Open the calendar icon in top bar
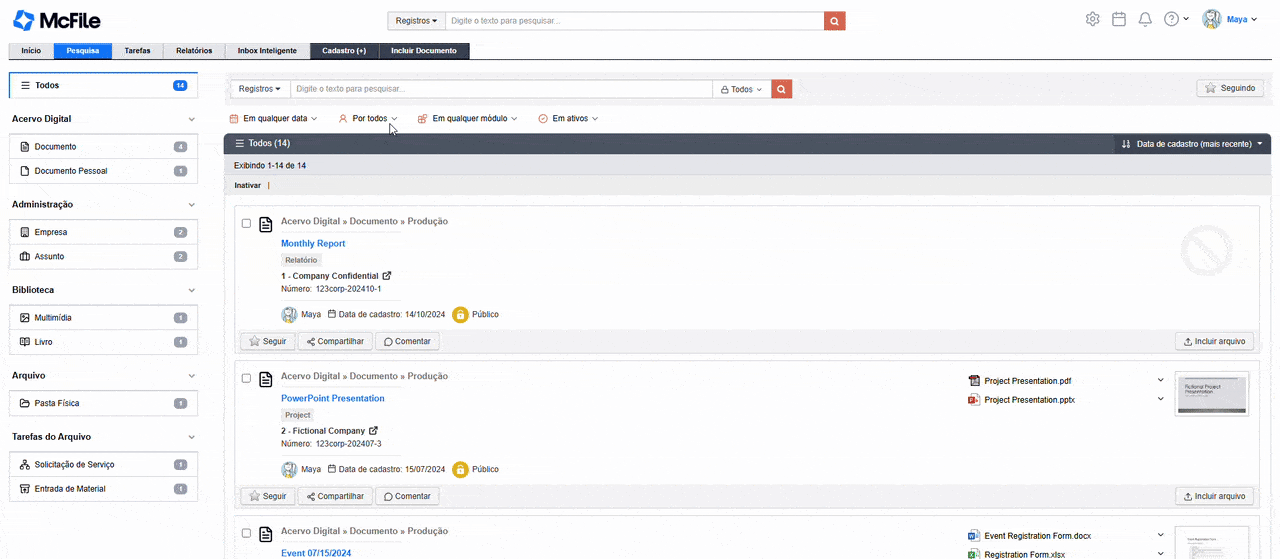This screenshot has height=559, width=1280. coord(1119,19)
